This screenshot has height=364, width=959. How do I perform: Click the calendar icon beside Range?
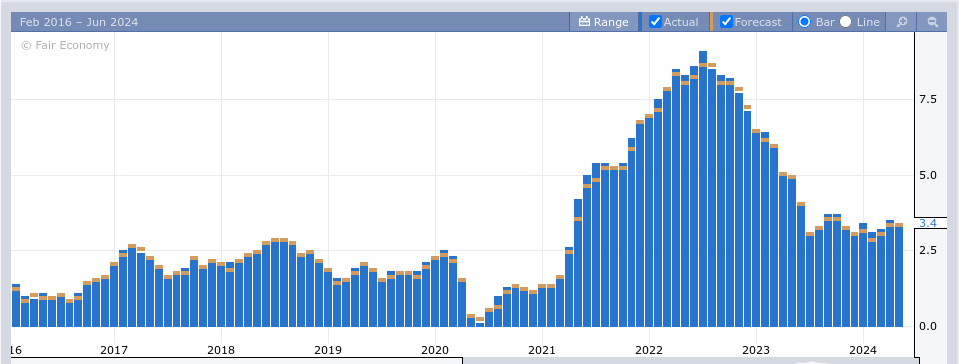[x=584, y=22]
